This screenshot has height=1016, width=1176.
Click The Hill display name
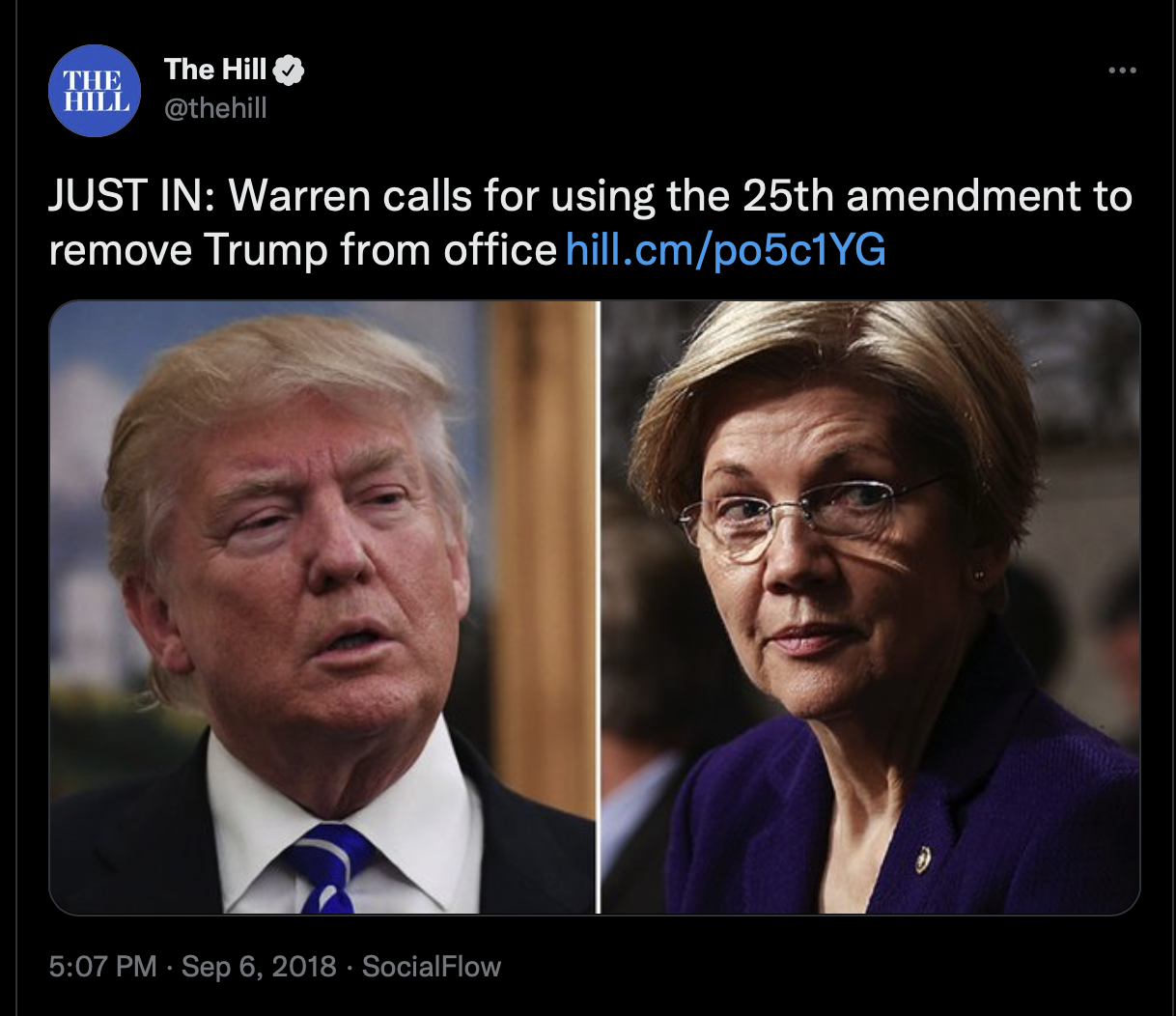(x=215, y=69)
